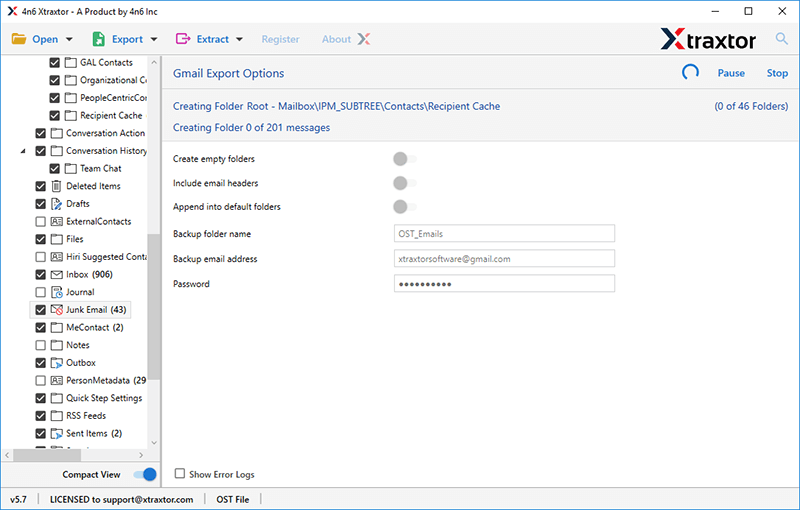The image size is (800, 510).
Task: Click the Team Chat folder icon
Action: [x=71, y=168]
